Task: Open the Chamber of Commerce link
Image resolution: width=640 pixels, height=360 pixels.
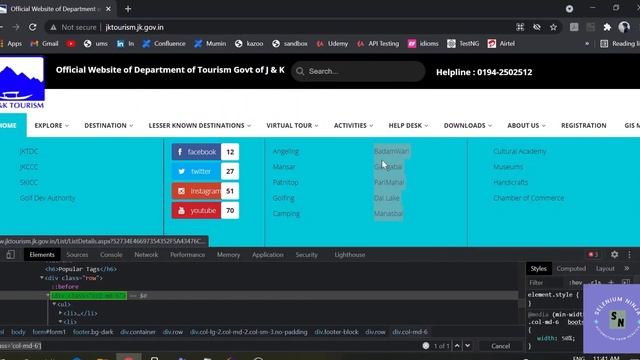Action: click(529, 198)
